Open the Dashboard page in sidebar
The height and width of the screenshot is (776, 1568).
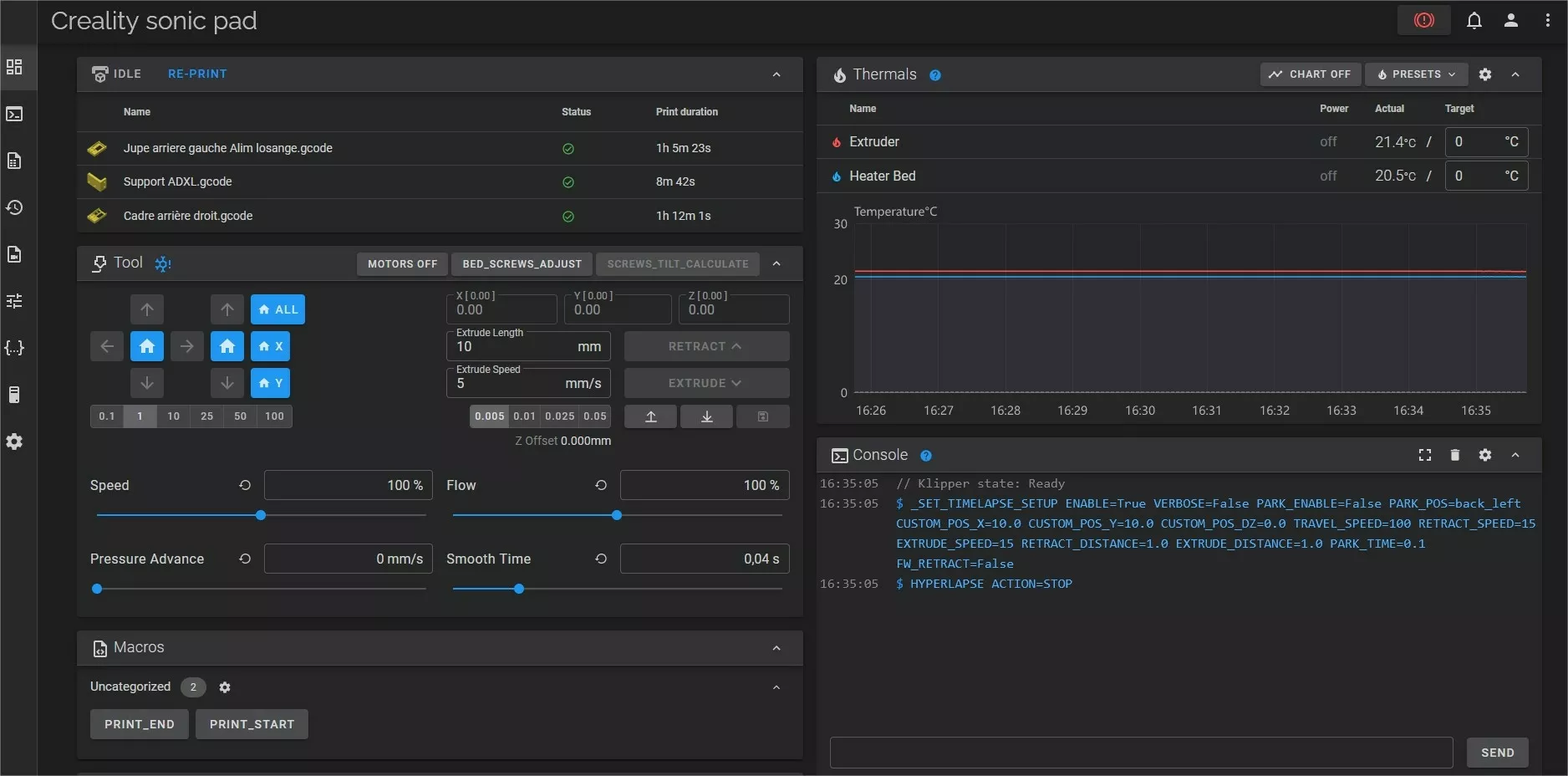(x=14, y=67)
